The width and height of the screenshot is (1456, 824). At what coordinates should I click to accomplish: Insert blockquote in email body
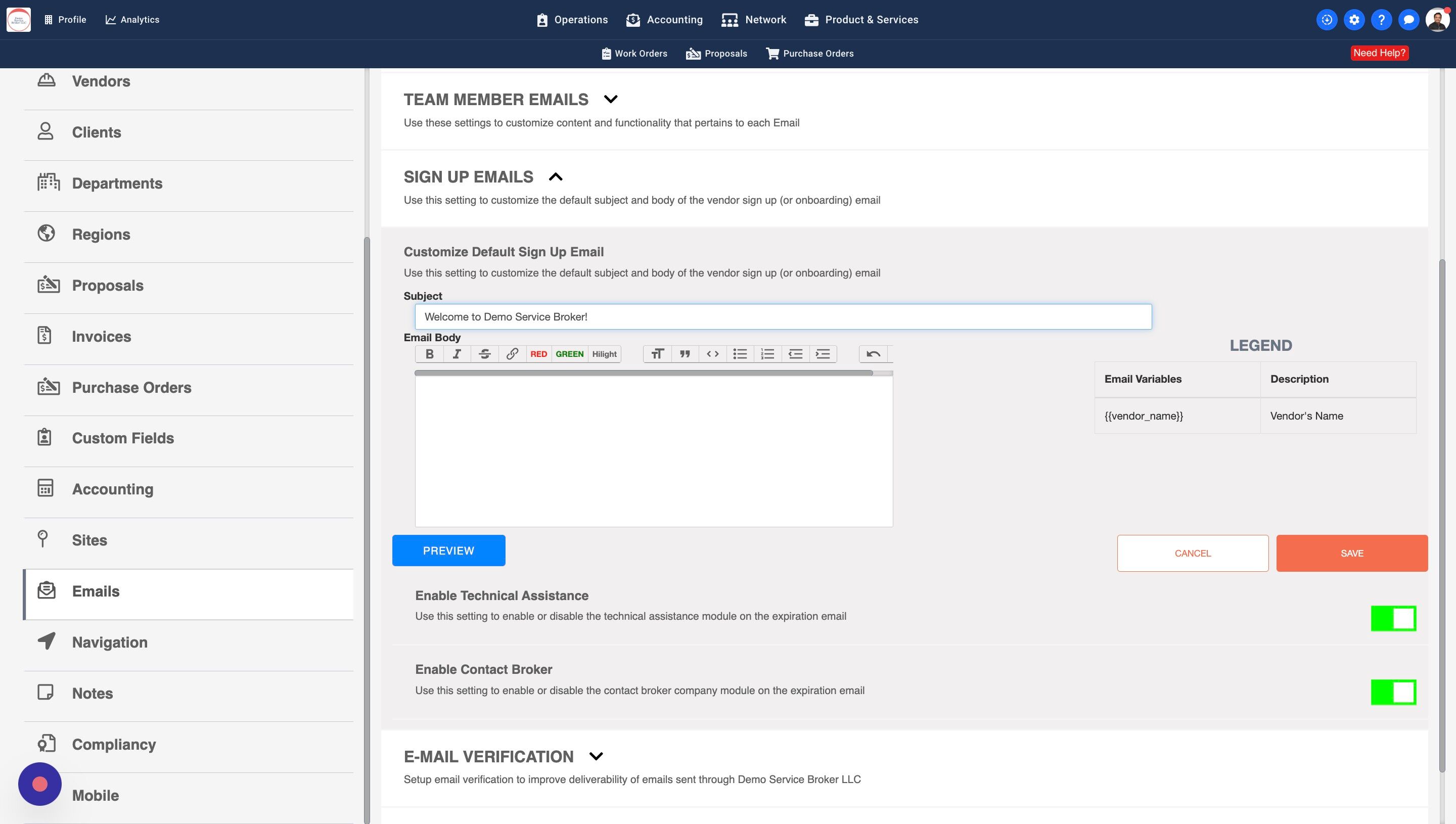[x=685, y=354]
